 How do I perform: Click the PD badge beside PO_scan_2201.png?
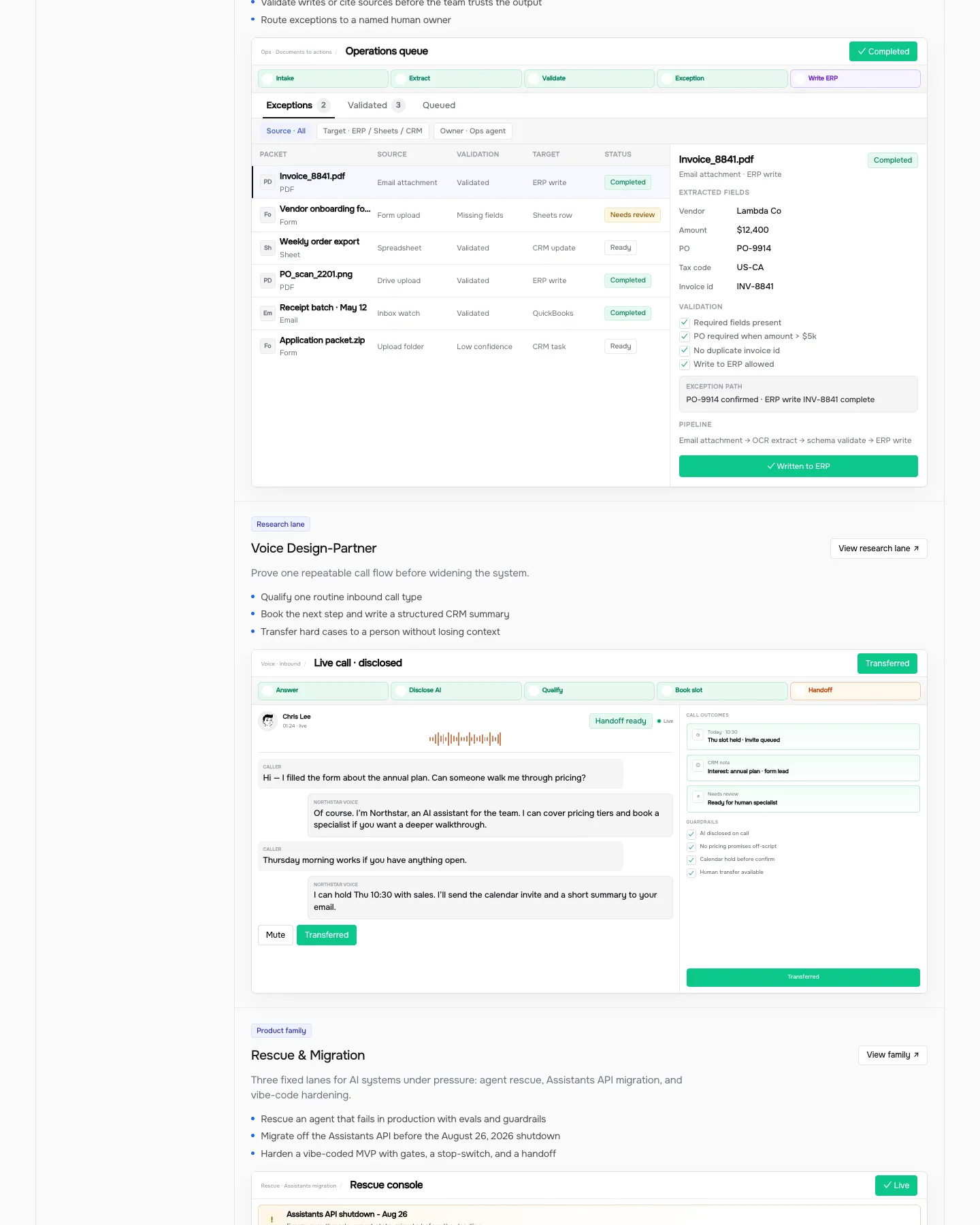point(267,280)
